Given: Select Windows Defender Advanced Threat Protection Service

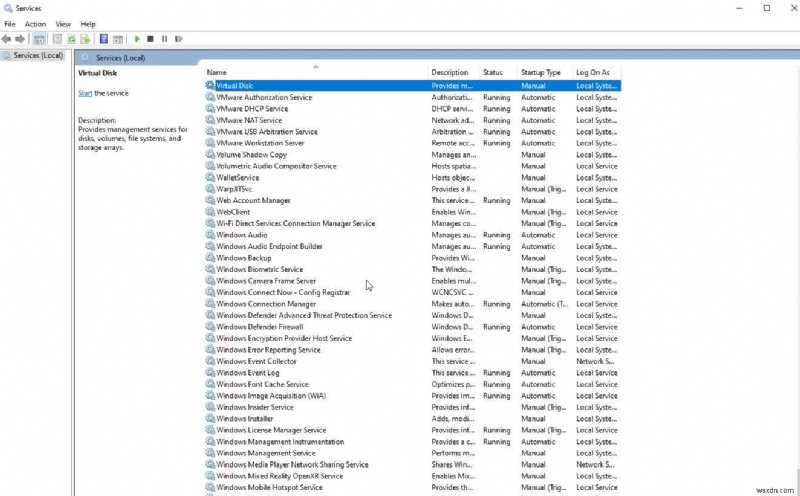Looking at the screenshot, I should point(413,315).
